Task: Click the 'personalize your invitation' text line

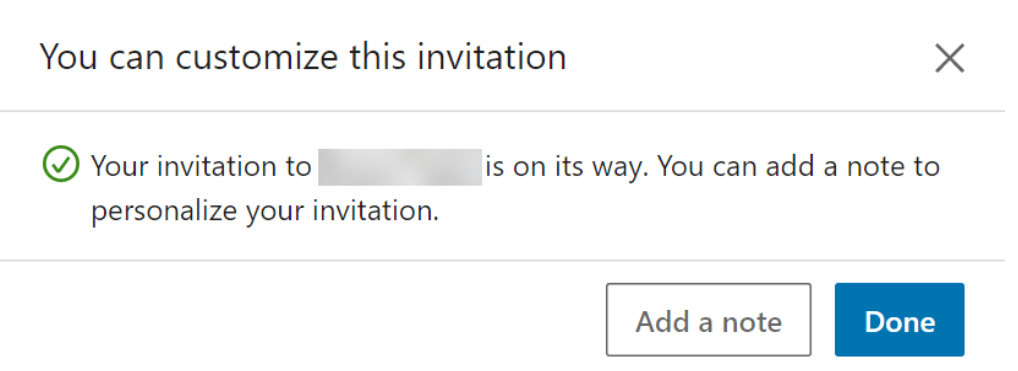Action: [x=265, y=212]
